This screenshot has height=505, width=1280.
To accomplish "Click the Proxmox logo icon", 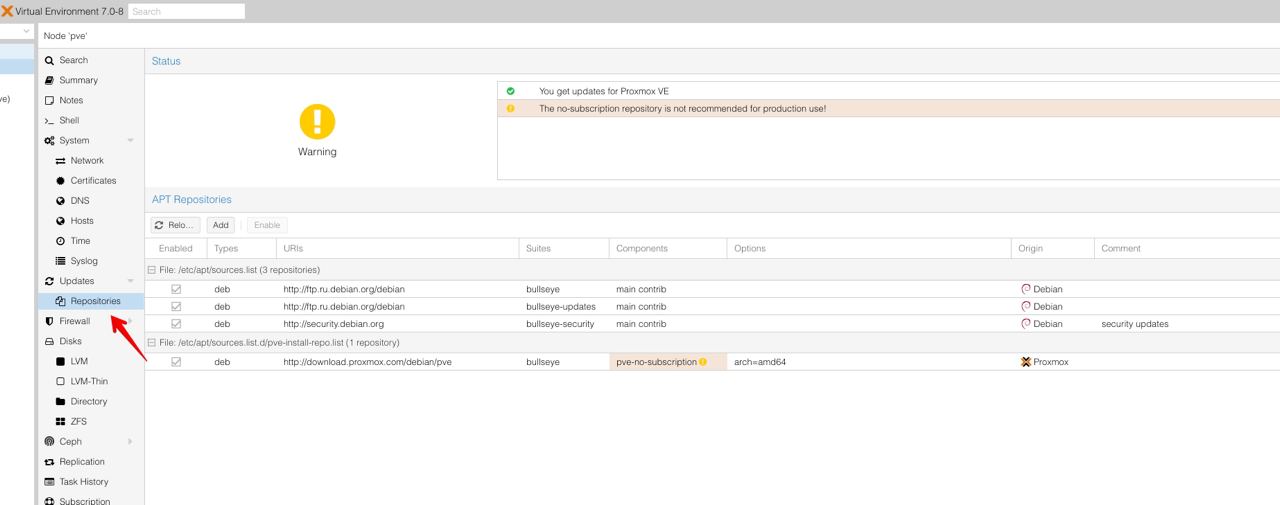I will click(7, 11).
